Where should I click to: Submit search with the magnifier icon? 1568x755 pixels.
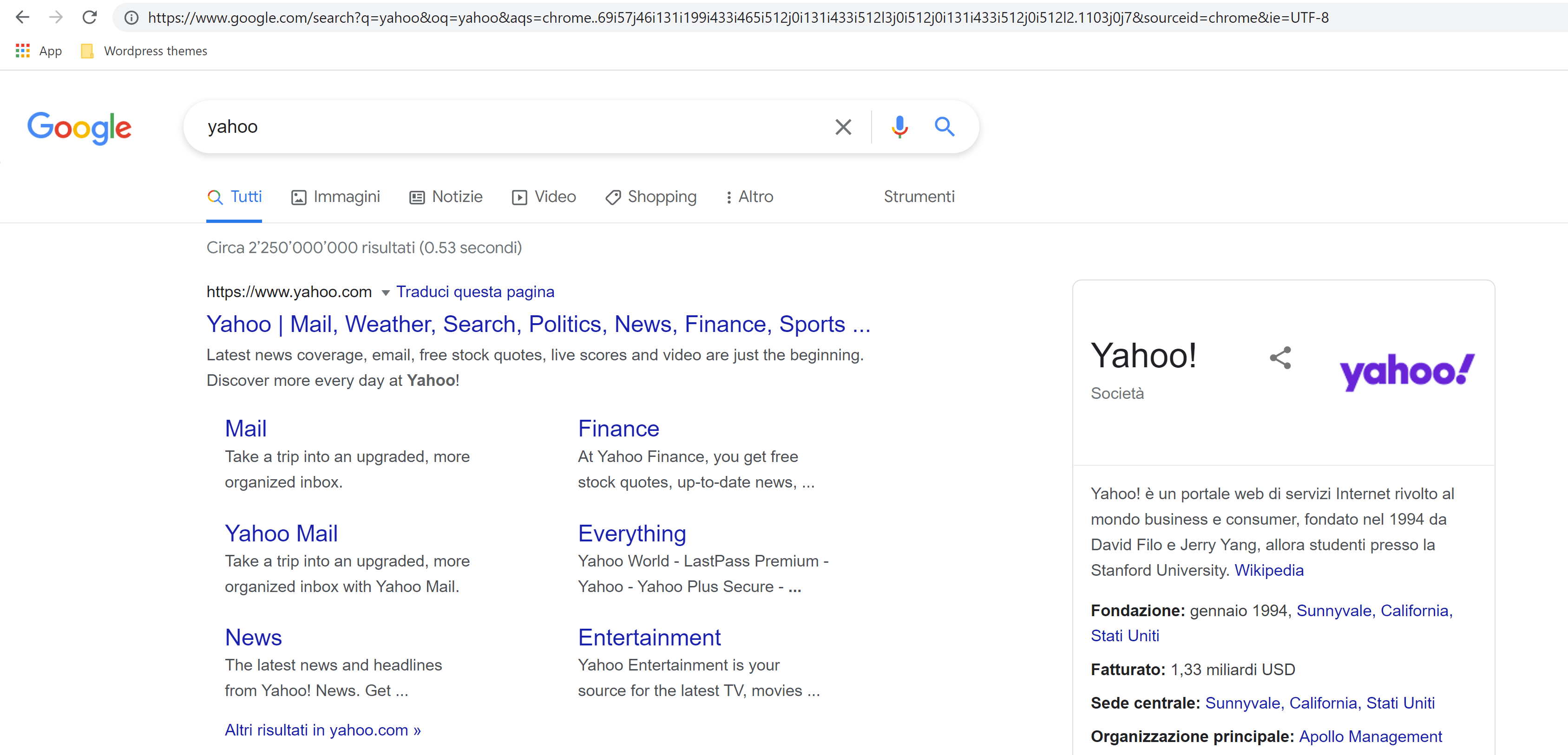[x=944, y=127]
